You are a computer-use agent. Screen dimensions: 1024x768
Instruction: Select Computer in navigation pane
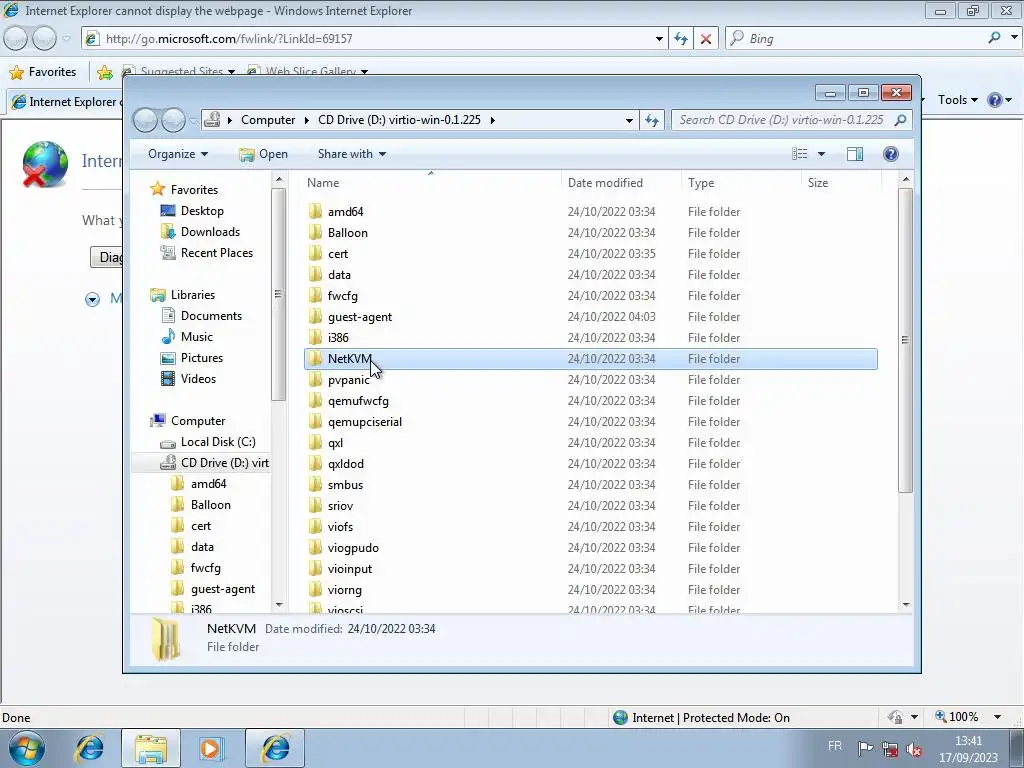pyautogui.click(x=197, y=421)
